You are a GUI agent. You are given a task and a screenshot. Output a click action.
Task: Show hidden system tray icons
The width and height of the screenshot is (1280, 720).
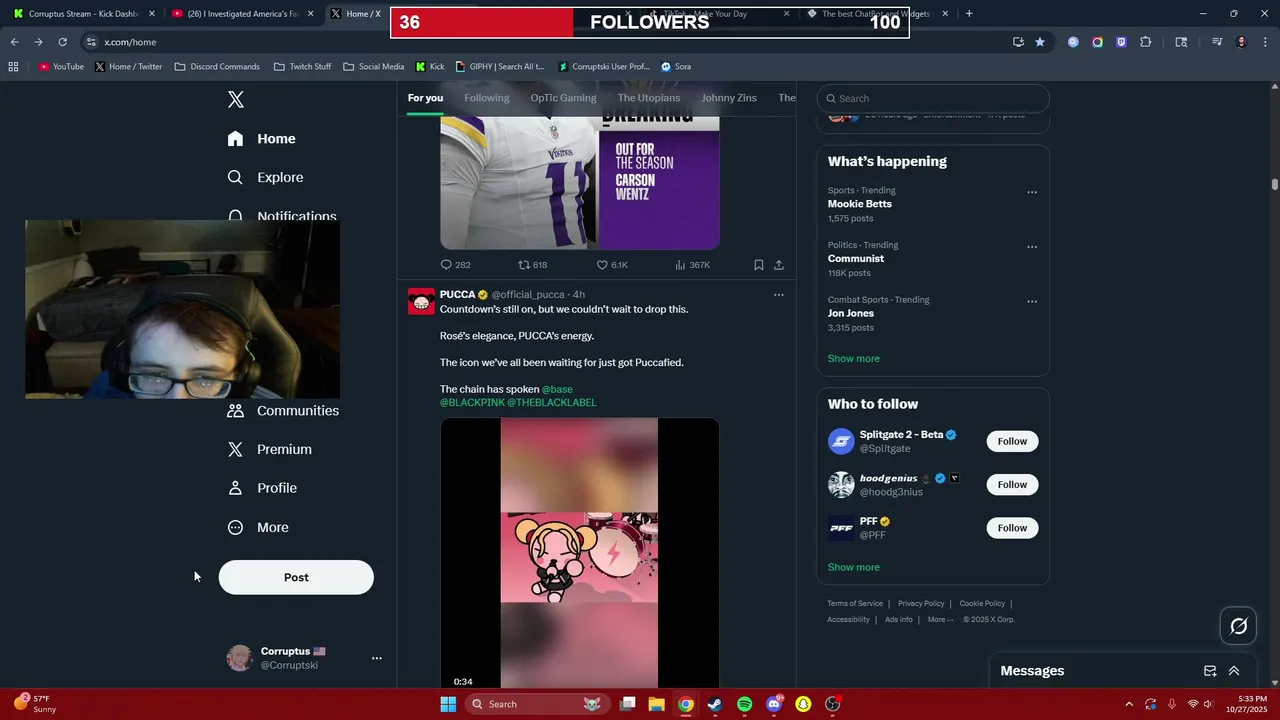pos(1129,704)
